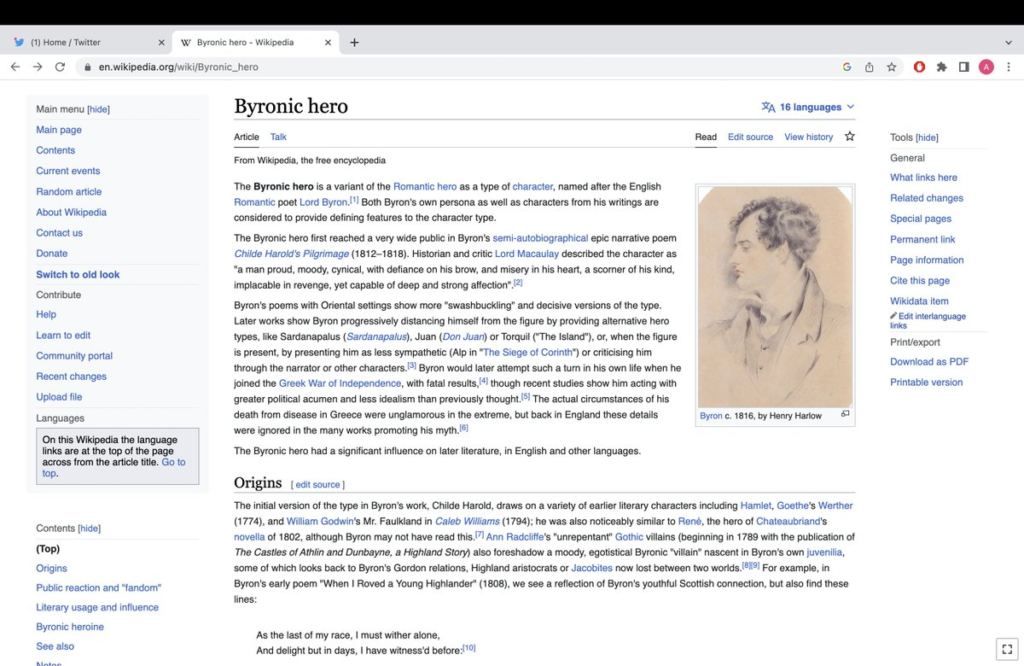Expand the 16 languages dropdown

coord(808,107)
